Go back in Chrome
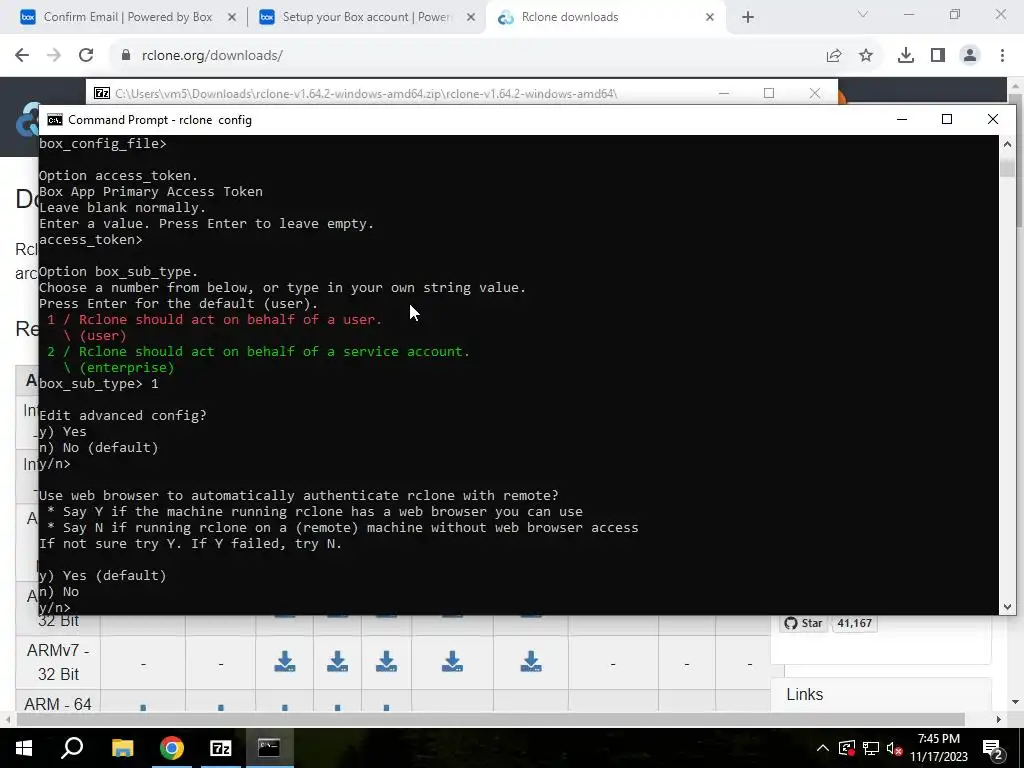This screenshot has width=1024, height=768. [x=22, y=56]
